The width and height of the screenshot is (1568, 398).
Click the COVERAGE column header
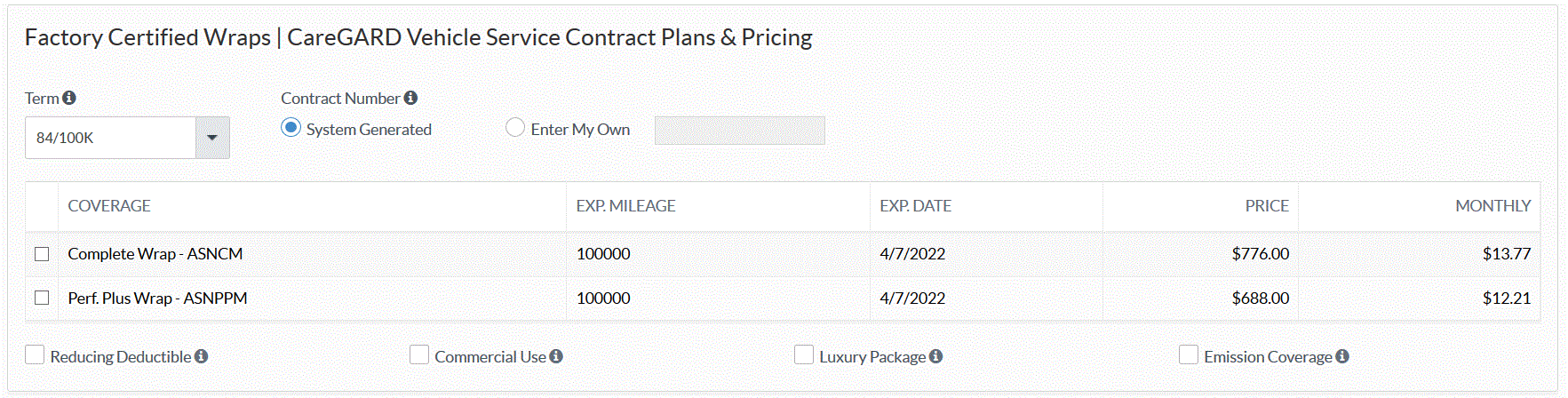109,206
